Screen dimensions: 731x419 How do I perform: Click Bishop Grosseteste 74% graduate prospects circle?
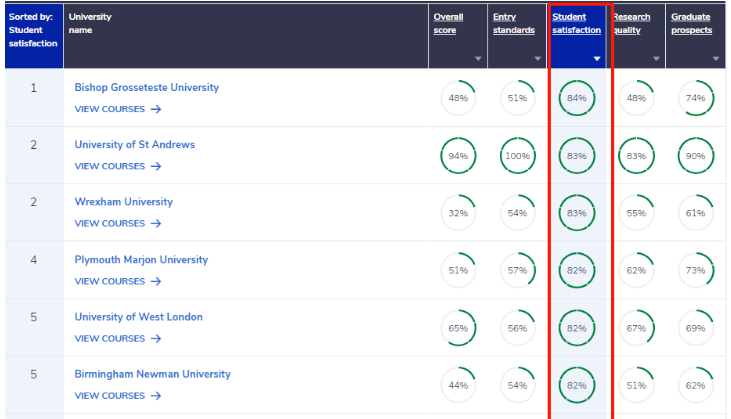[x=696, y=98]
